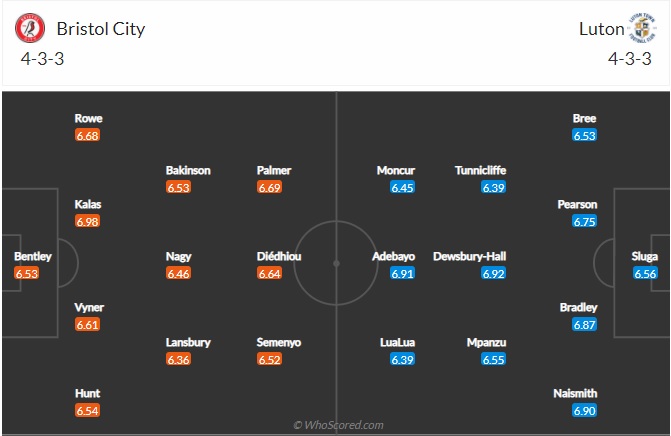Open the Bristol City team name link
Image resolution: width=671 pixels, height=436 pixels.
coord(101,29)
